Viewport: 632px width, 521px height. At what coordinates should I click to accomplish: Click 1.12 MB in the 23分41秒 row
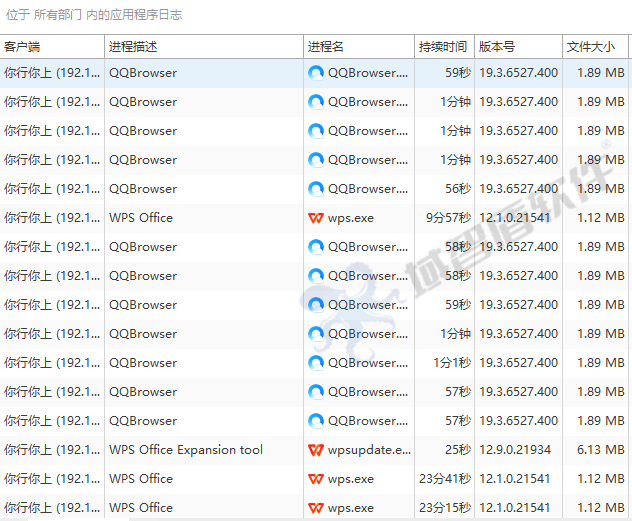tap(601, 479)
